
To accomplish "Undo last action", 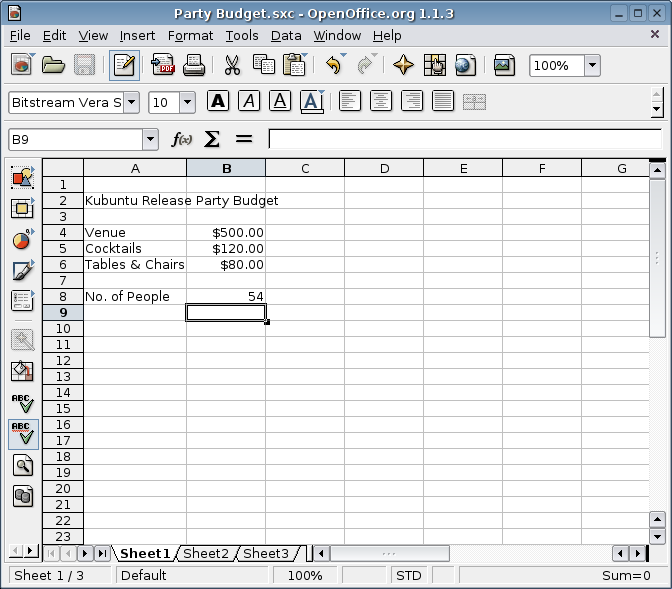I will (333, 65).
